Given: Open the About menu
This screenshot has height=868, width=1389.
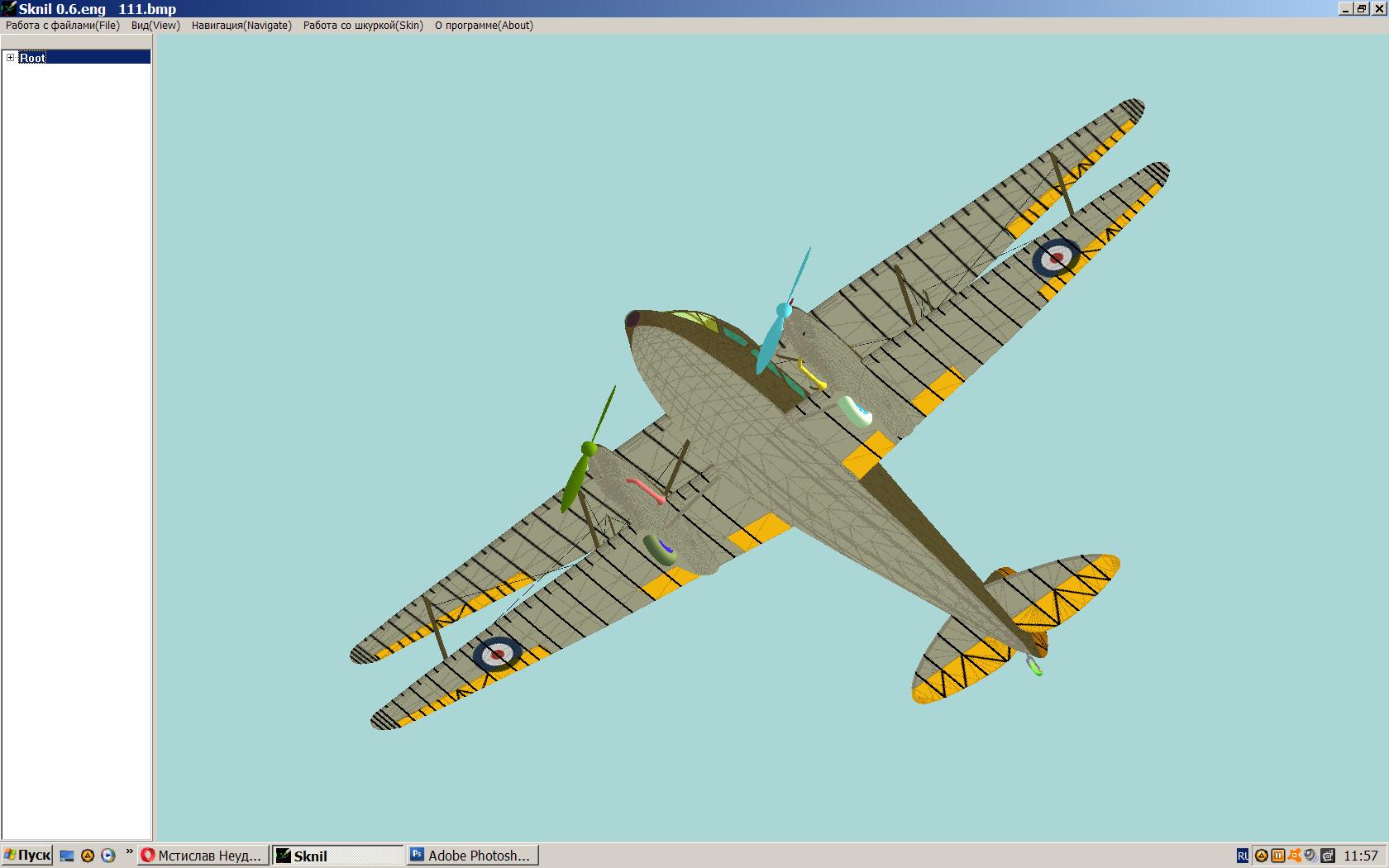Looking at the screenshot, I should click(484, 26).
